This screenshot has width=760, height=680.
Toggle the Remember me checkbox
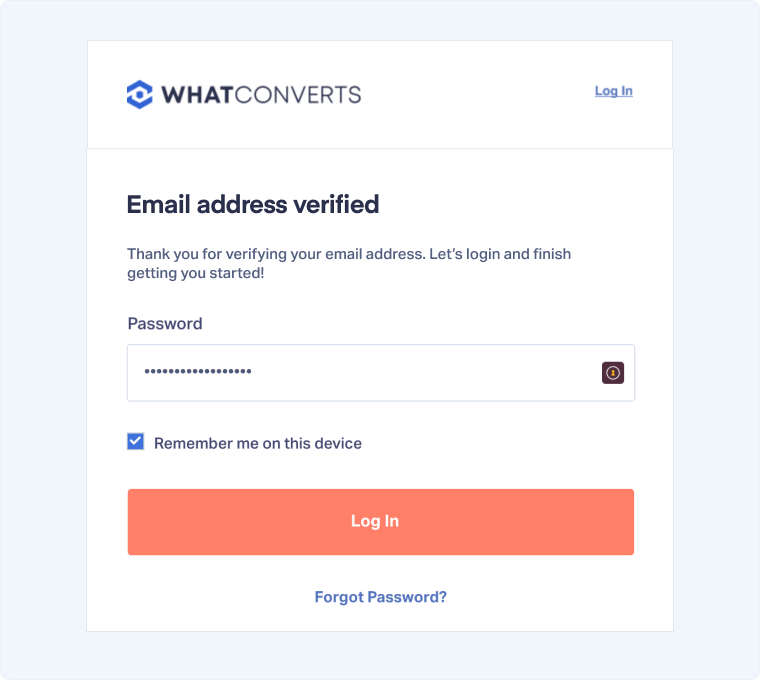pos(136,442)
